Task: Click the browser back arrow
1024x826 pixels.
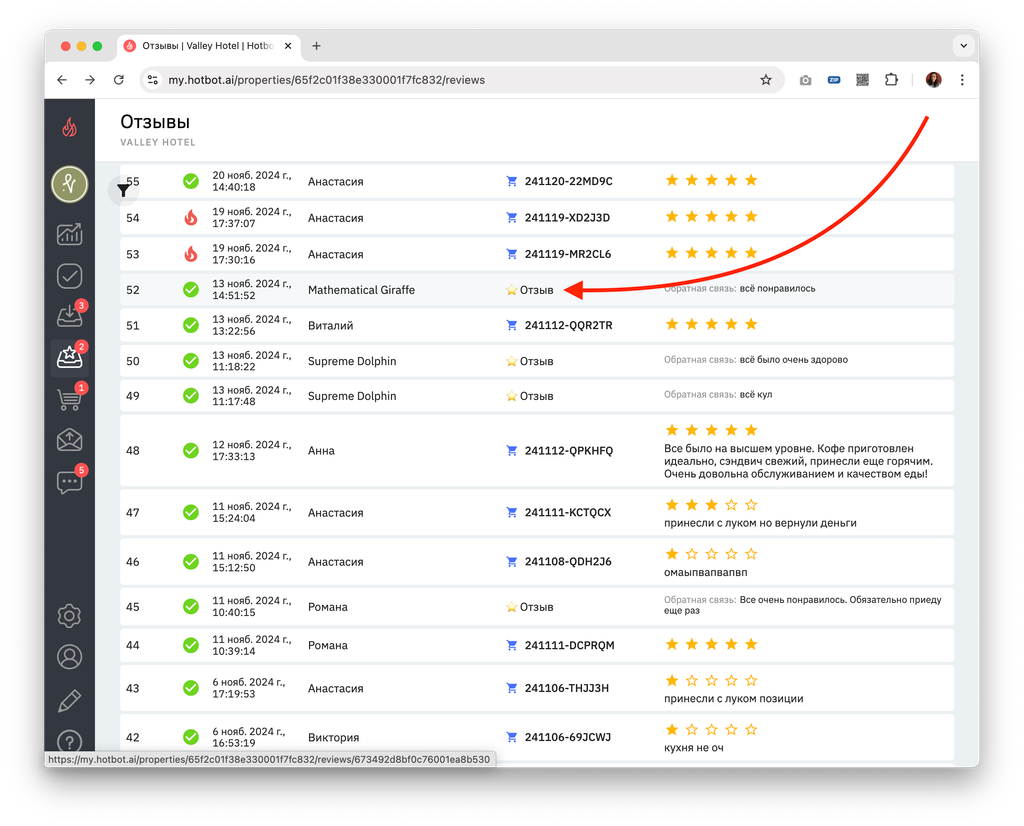Action: click(62, 80)
